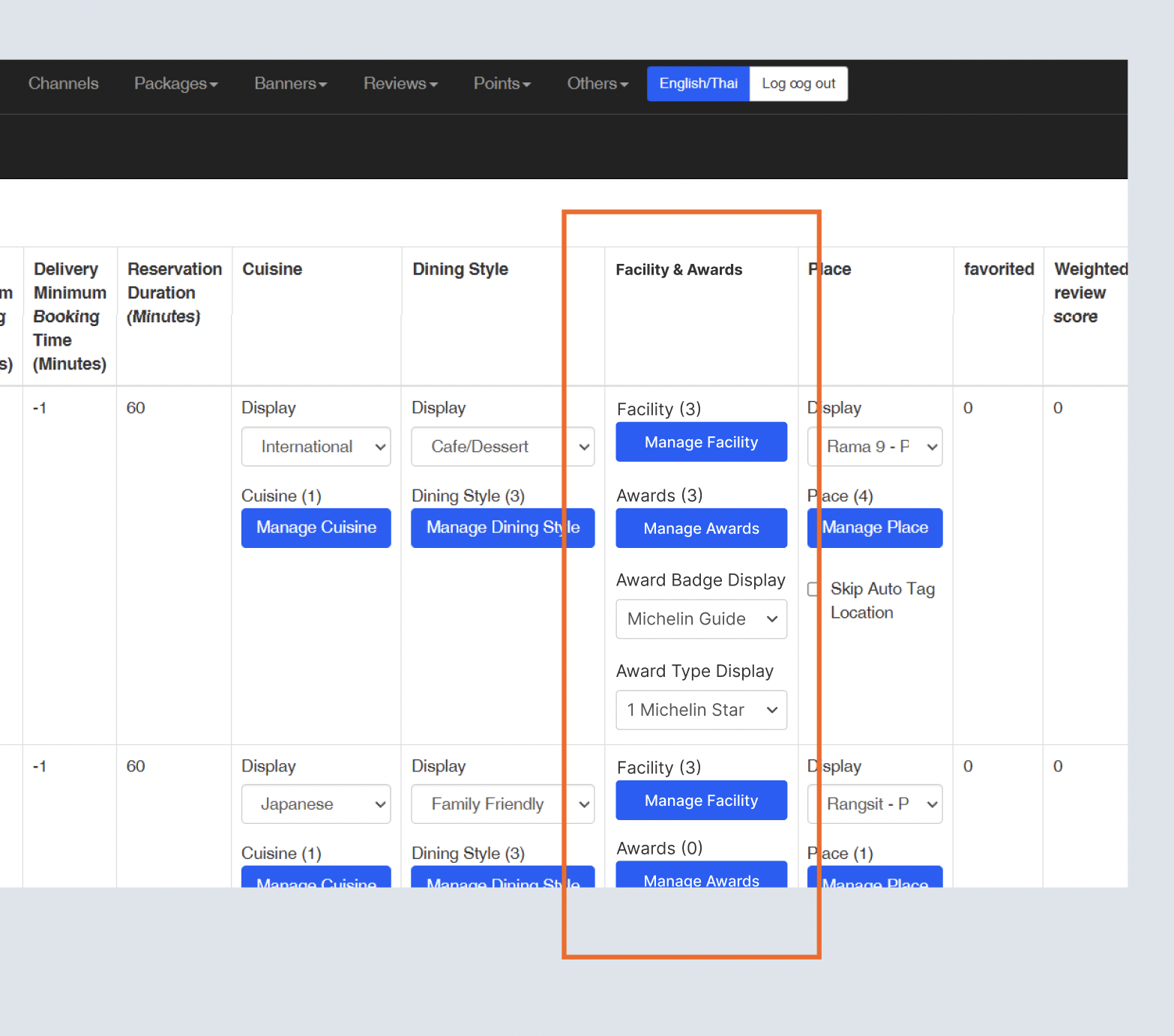Switch language with English/Thai button
This screenshot has height=1036, width=1174.
[x=698, y=83]
